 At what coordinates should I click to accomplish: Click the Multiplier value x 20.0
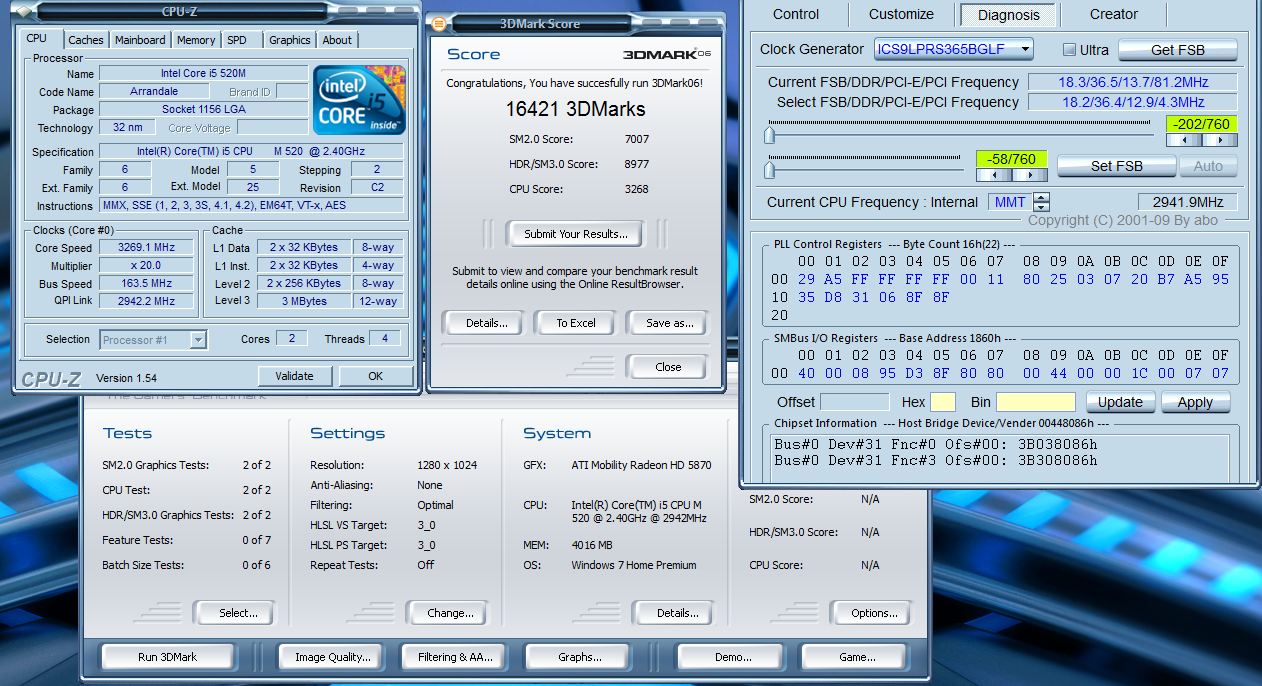pos(147,265)
